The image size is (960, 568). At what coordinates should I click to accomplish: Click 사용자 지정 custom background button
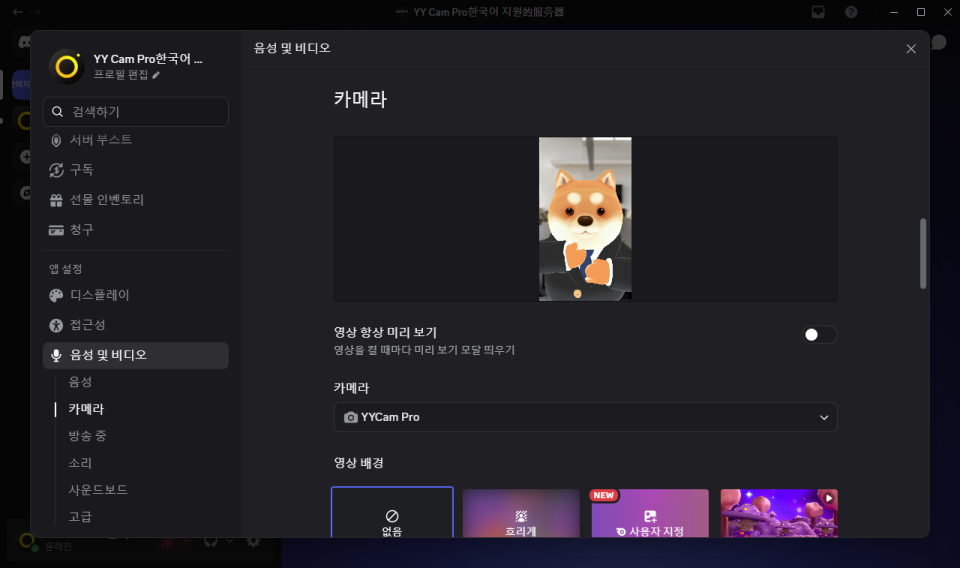[650, 513]
